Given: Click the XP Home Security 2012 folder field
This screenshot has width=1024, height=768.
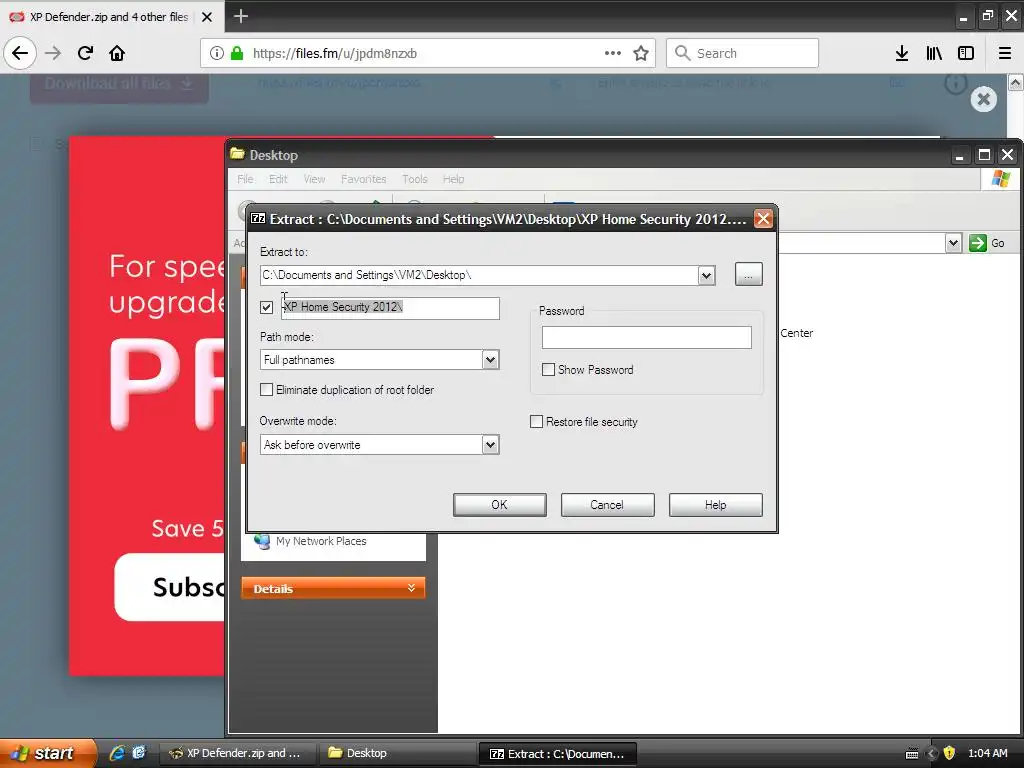Looking at the screenshot, I should coord(391,308).
